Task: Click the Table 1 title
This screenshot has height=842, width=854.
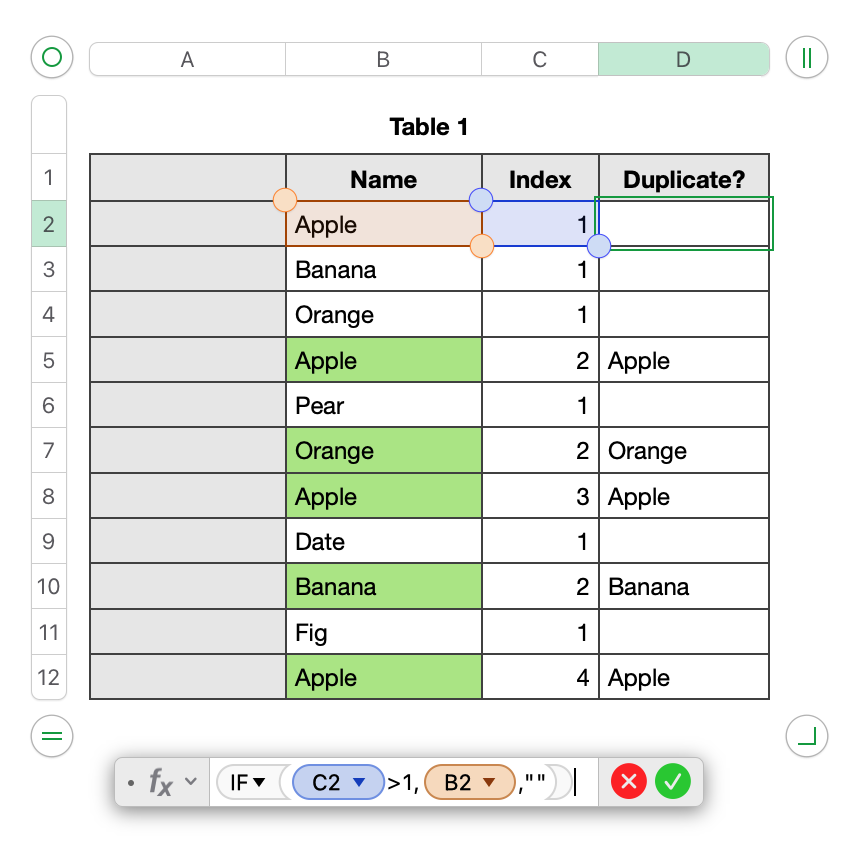Action: click(428, 127)
